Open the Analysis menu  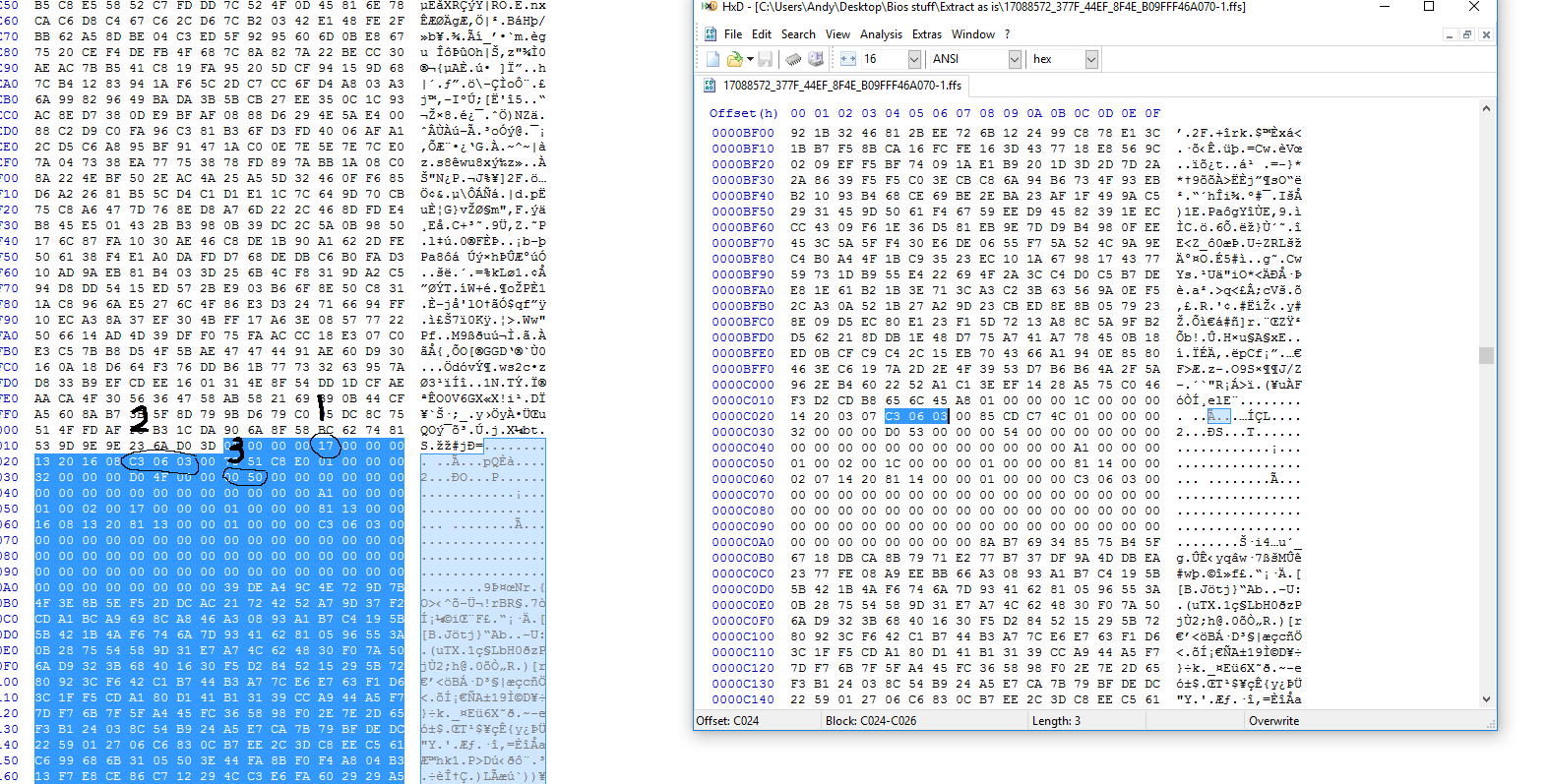[881, 34]
